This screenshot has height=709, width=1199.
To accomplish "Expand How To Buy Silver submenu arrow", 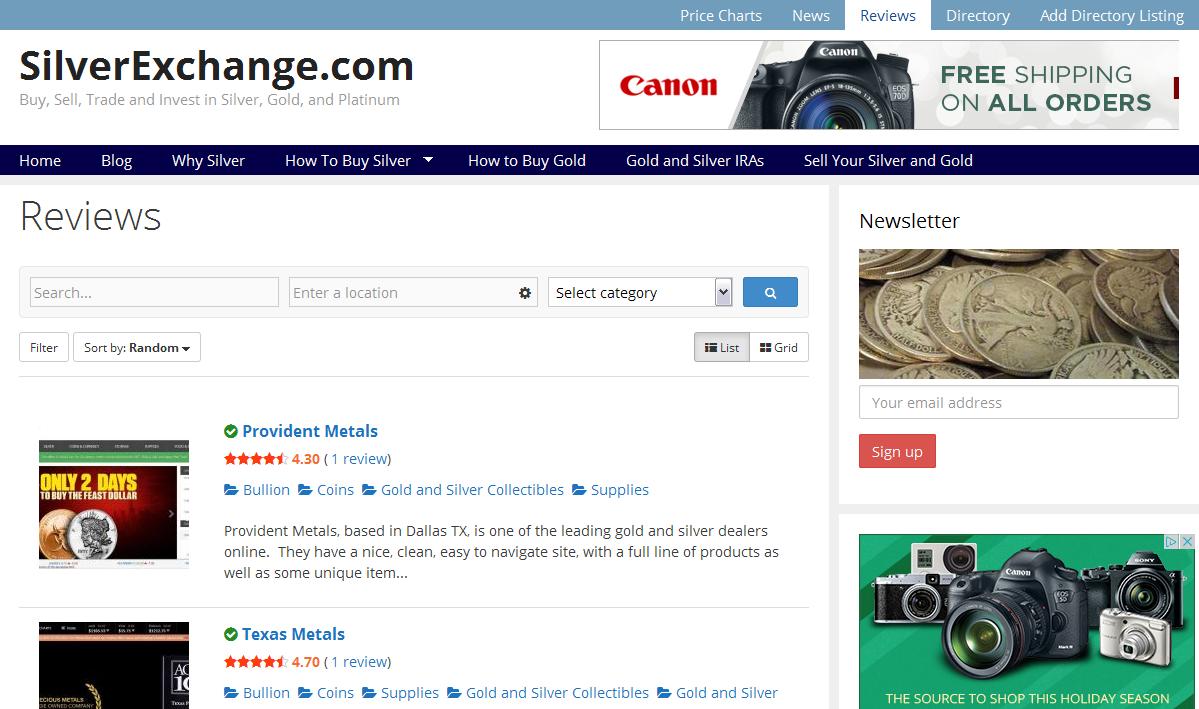I will pyautogui.click(x=428, y=160).
